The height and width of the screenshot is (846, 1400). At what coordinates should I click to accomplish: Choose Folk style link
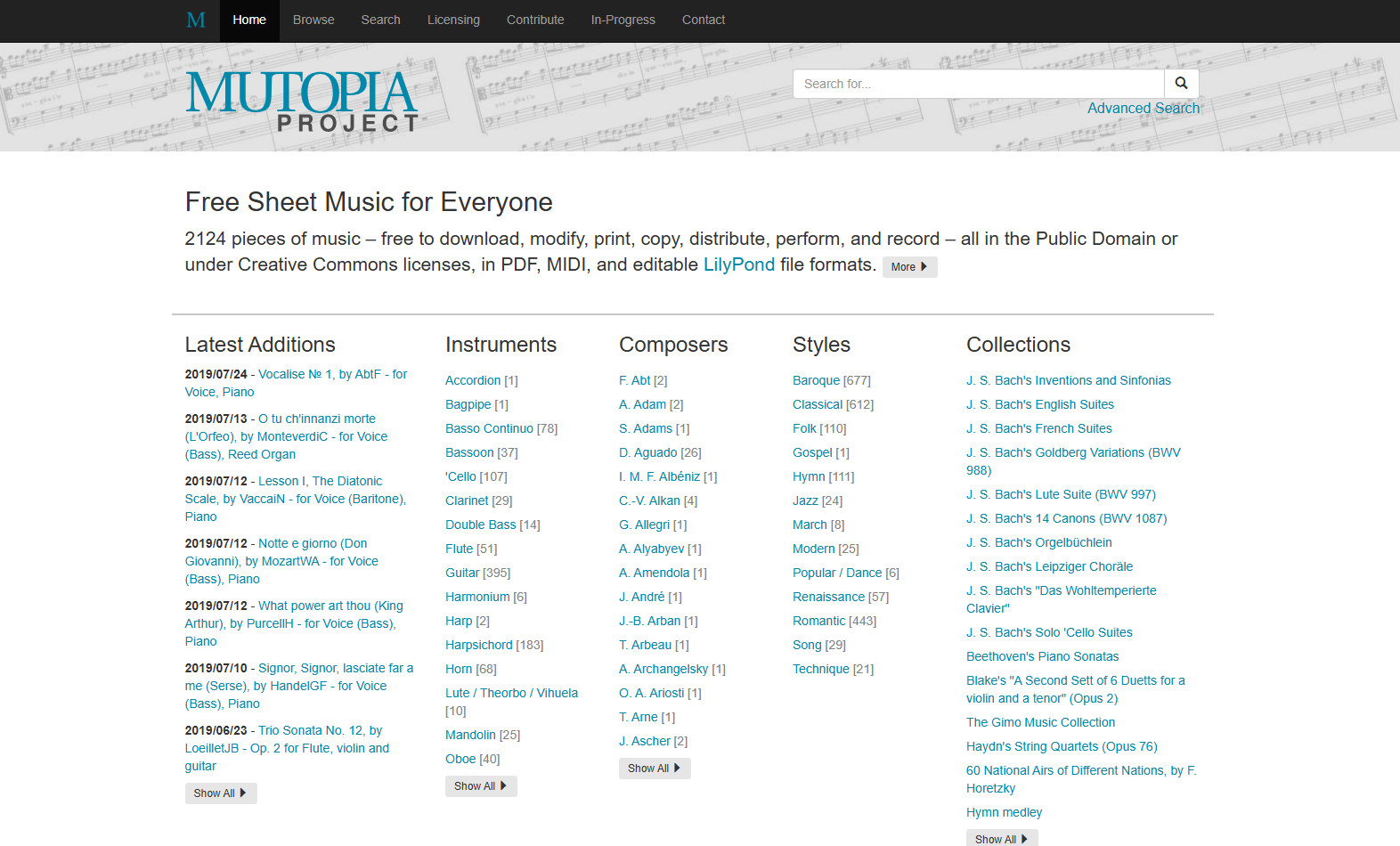click(804, 428)
